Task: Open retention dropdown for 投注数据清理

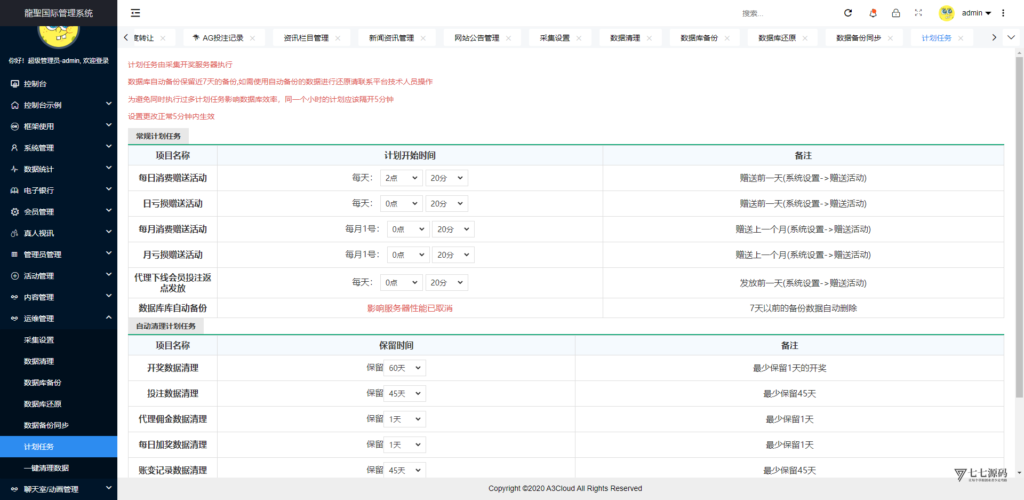Action: click(x=404, y=394)
